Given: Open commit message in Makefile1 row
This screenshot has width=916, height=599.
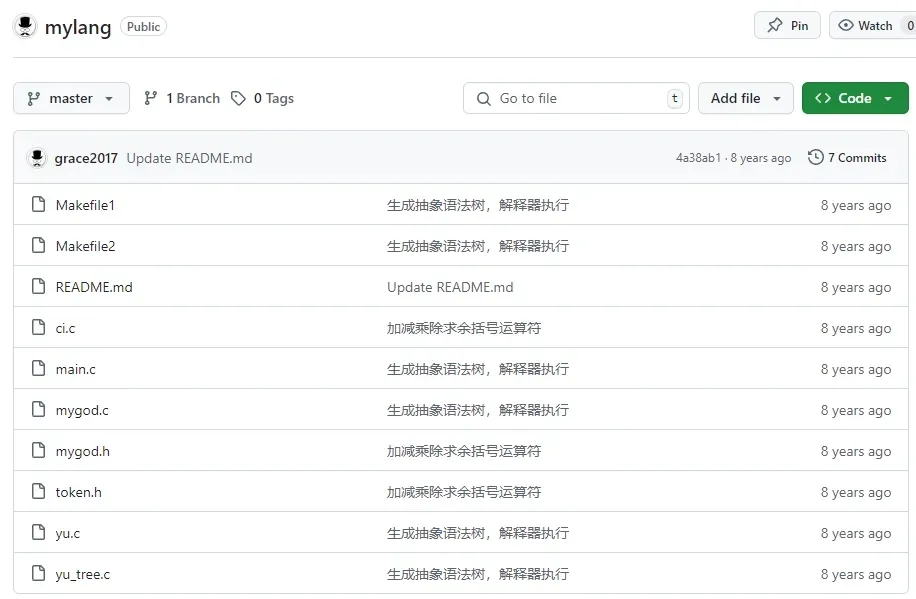Looking at the screenshot, I should (478, 205).
